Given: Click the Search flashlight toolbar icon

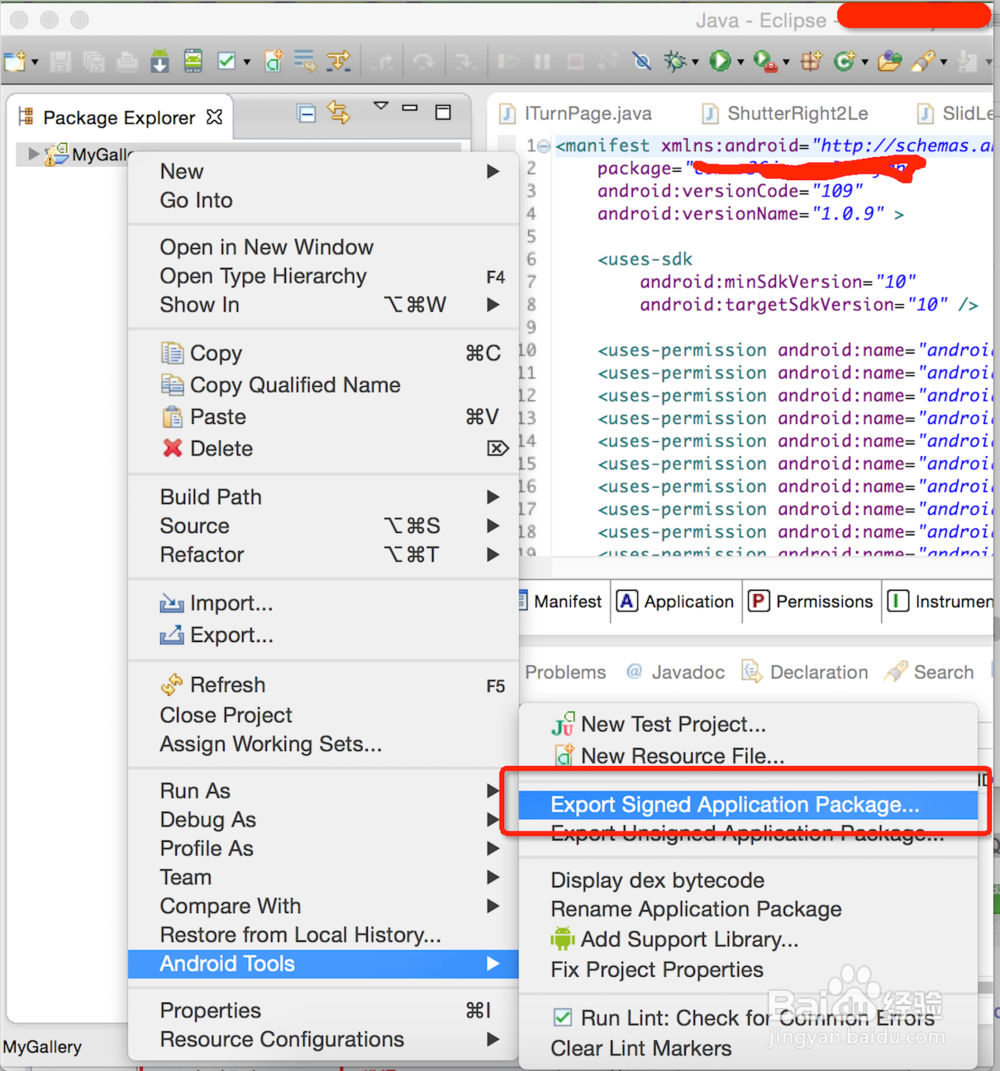Looking at the screenshot, I should pos(923,61).
